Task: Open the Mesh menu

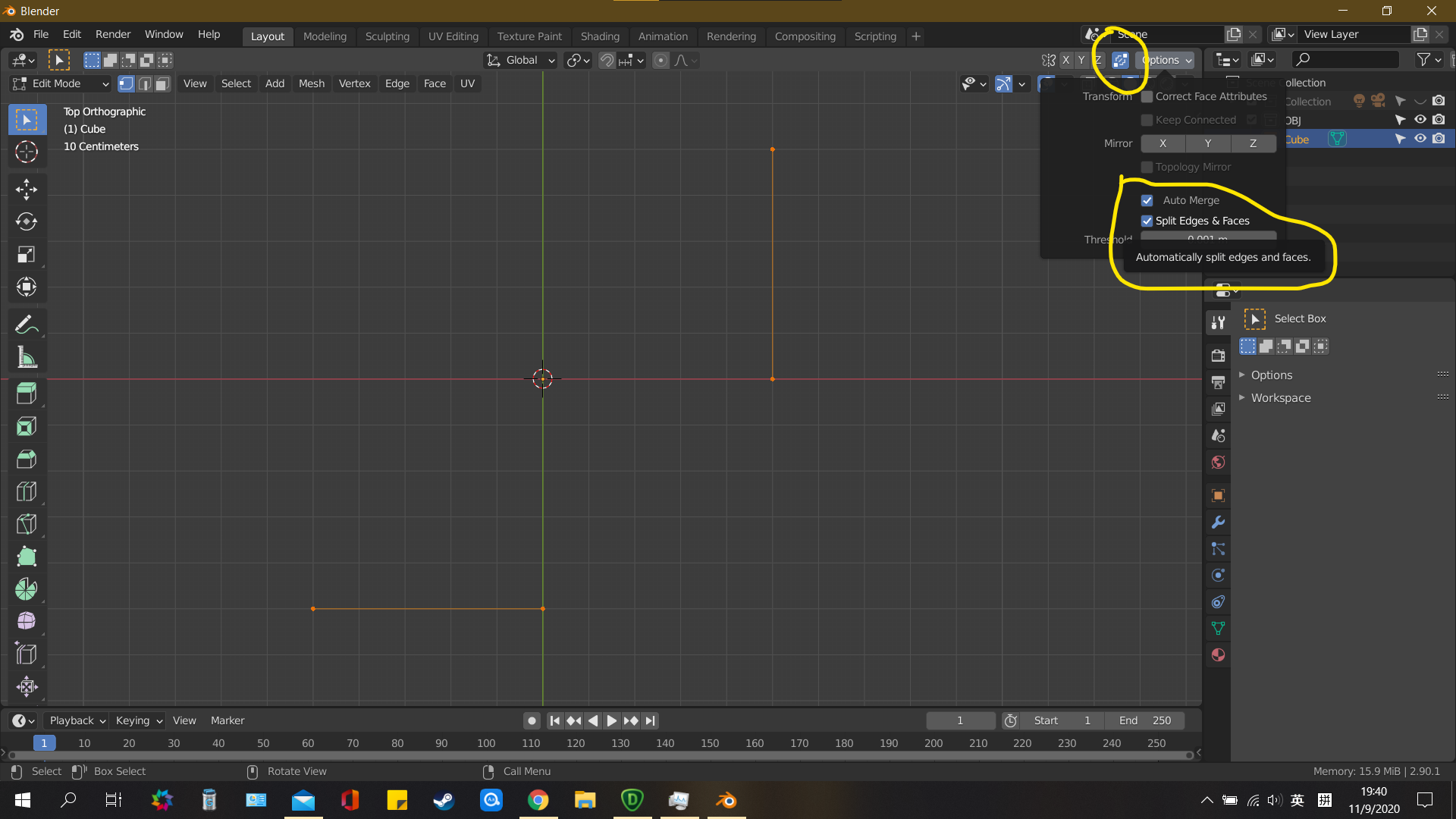Action: pos(311,83)
